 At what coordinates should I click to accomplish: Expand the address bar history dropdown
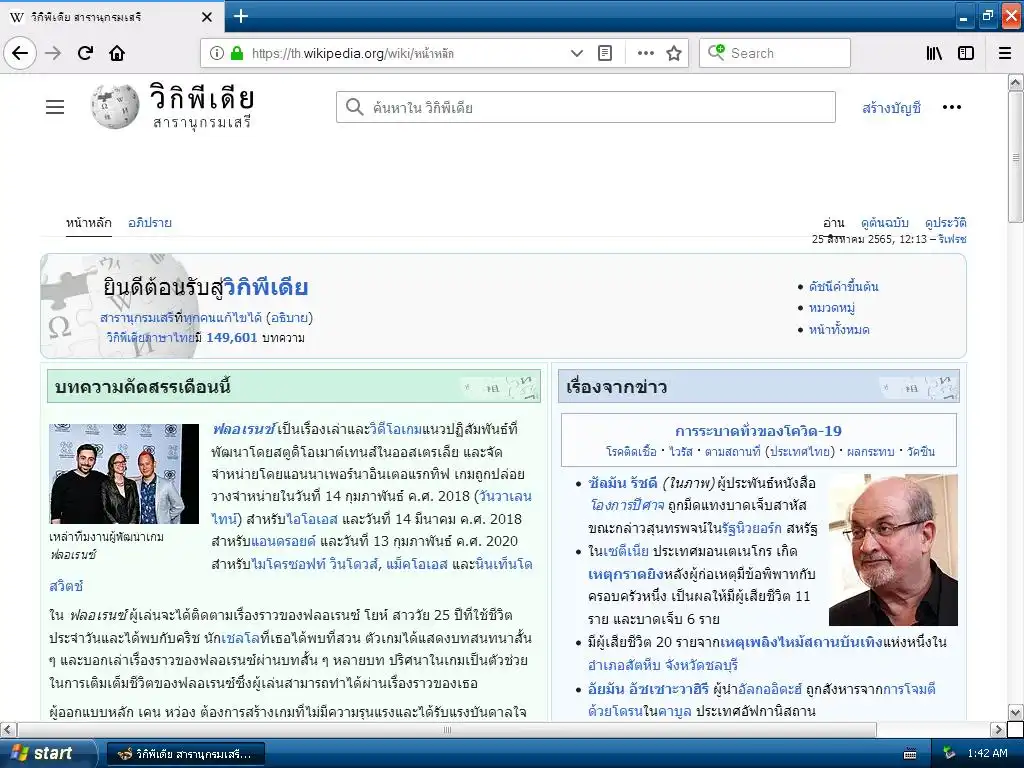577,53
